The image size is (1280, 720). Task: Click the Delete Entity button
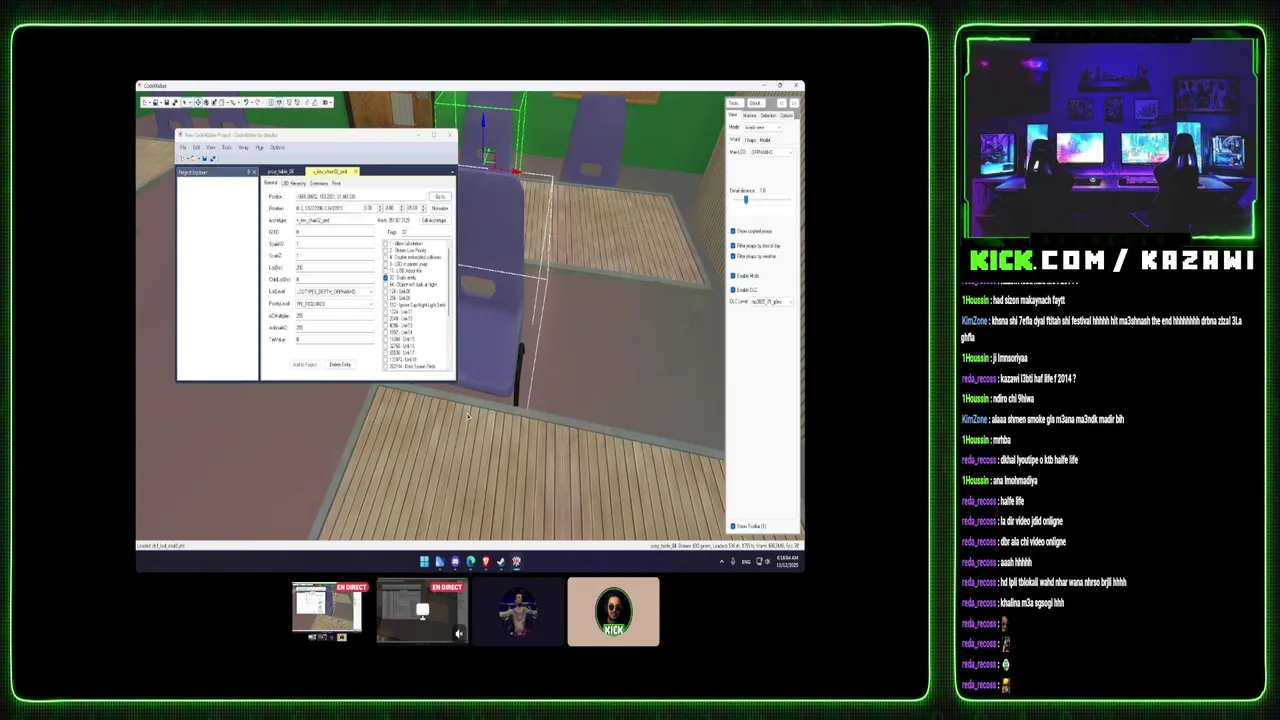click(340, 364)
